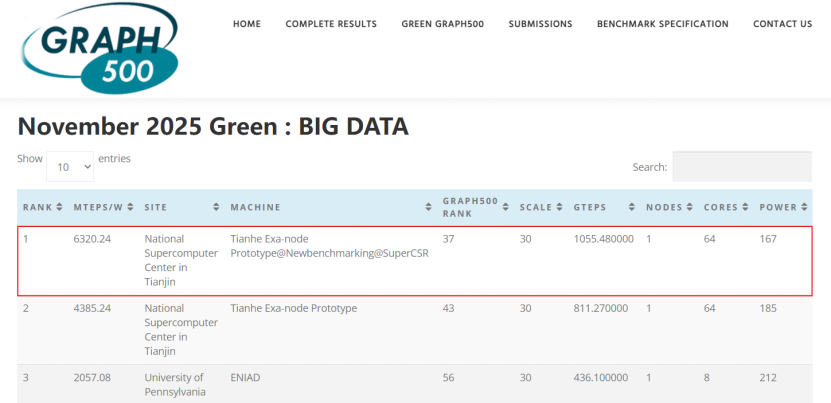Screen dimensions: 831x403
Task: Sort by Machine column sort icon
Action: pos(428,207)
